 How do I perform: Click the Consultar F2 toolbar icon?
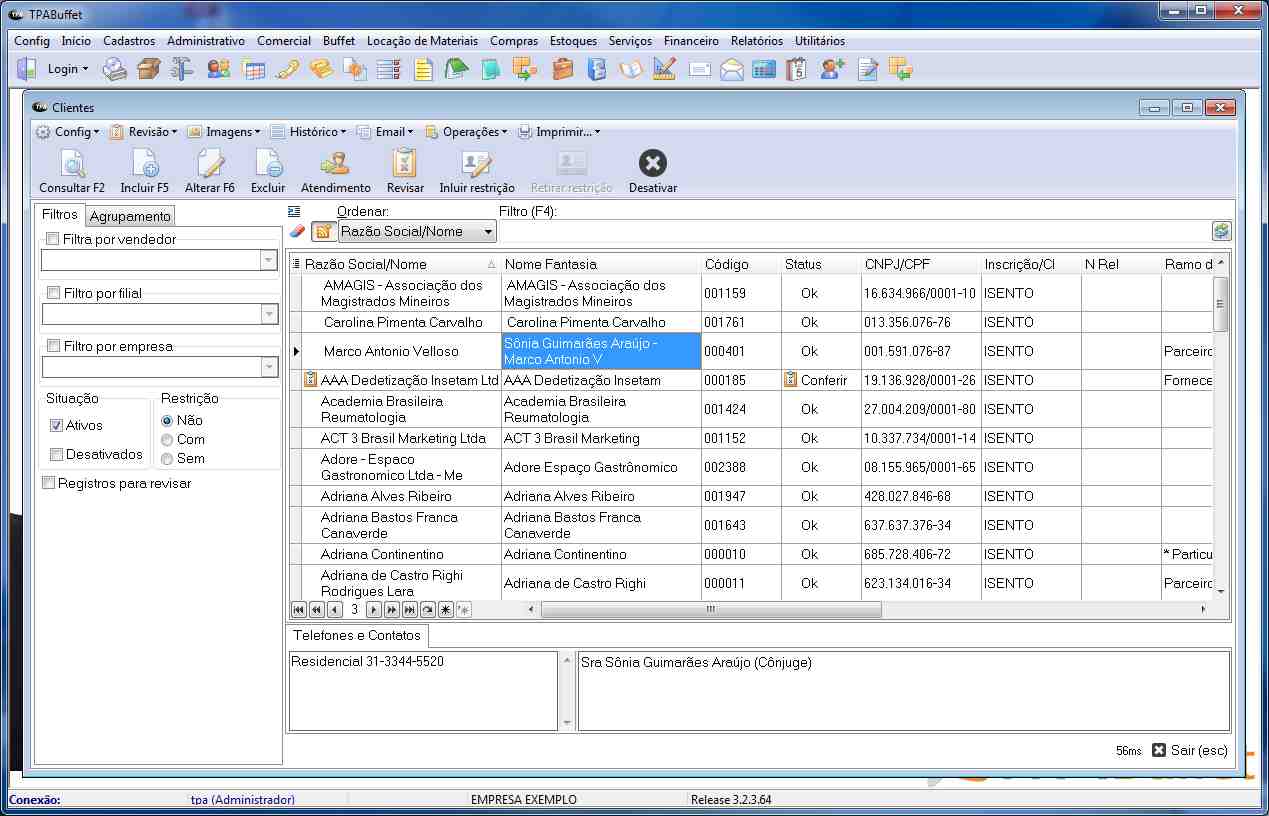tap(71, 164)
